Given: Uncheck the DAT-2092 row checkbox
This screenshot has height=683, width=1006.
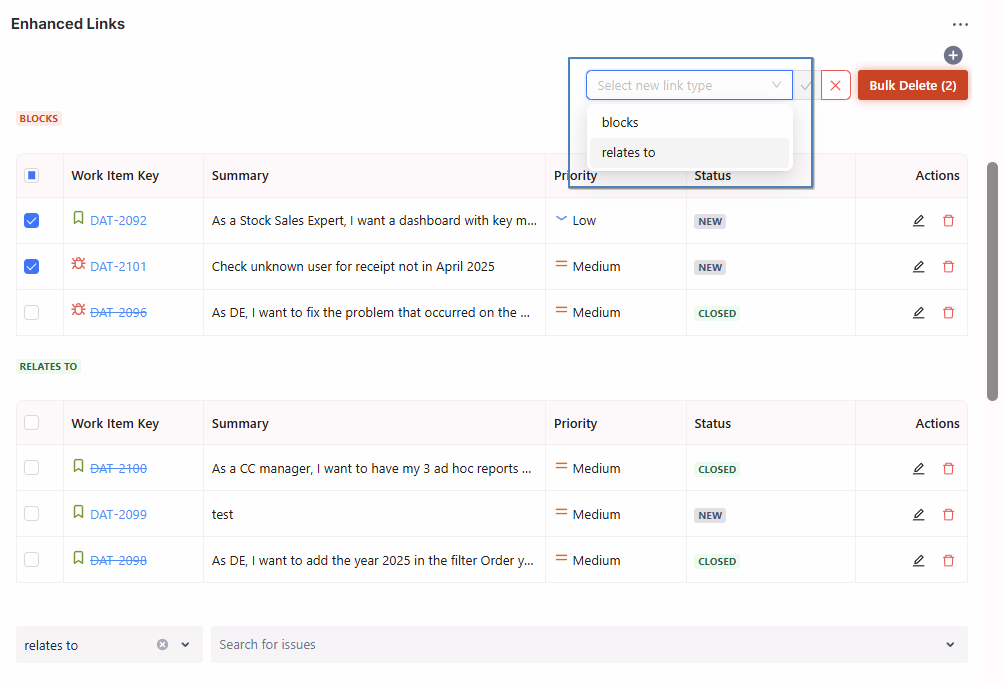Looking at the screenshot, I should coord(32,221).
